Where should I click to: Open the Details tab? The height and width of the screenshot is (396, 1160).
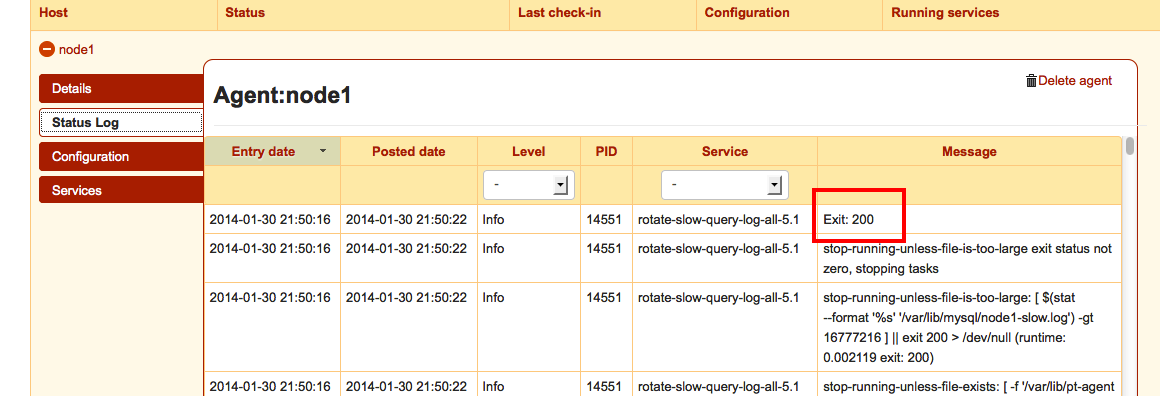(x=121, y=88)
